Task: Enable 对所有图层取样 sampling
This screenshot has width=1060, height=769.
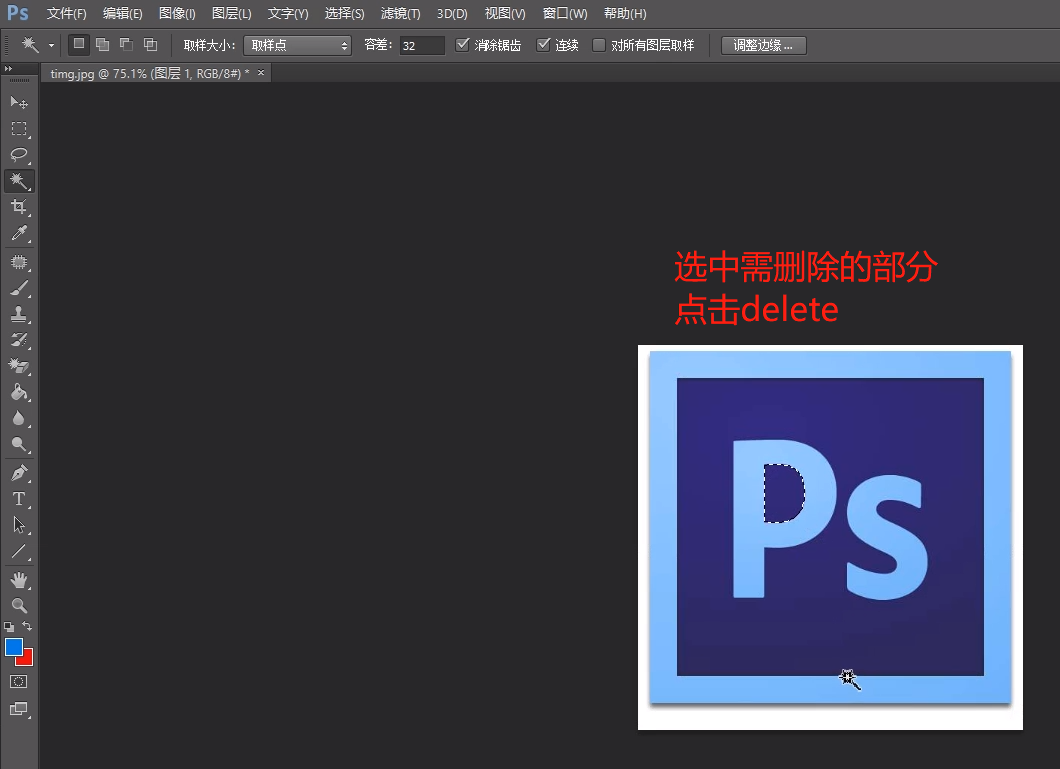Action: point(597,44)
